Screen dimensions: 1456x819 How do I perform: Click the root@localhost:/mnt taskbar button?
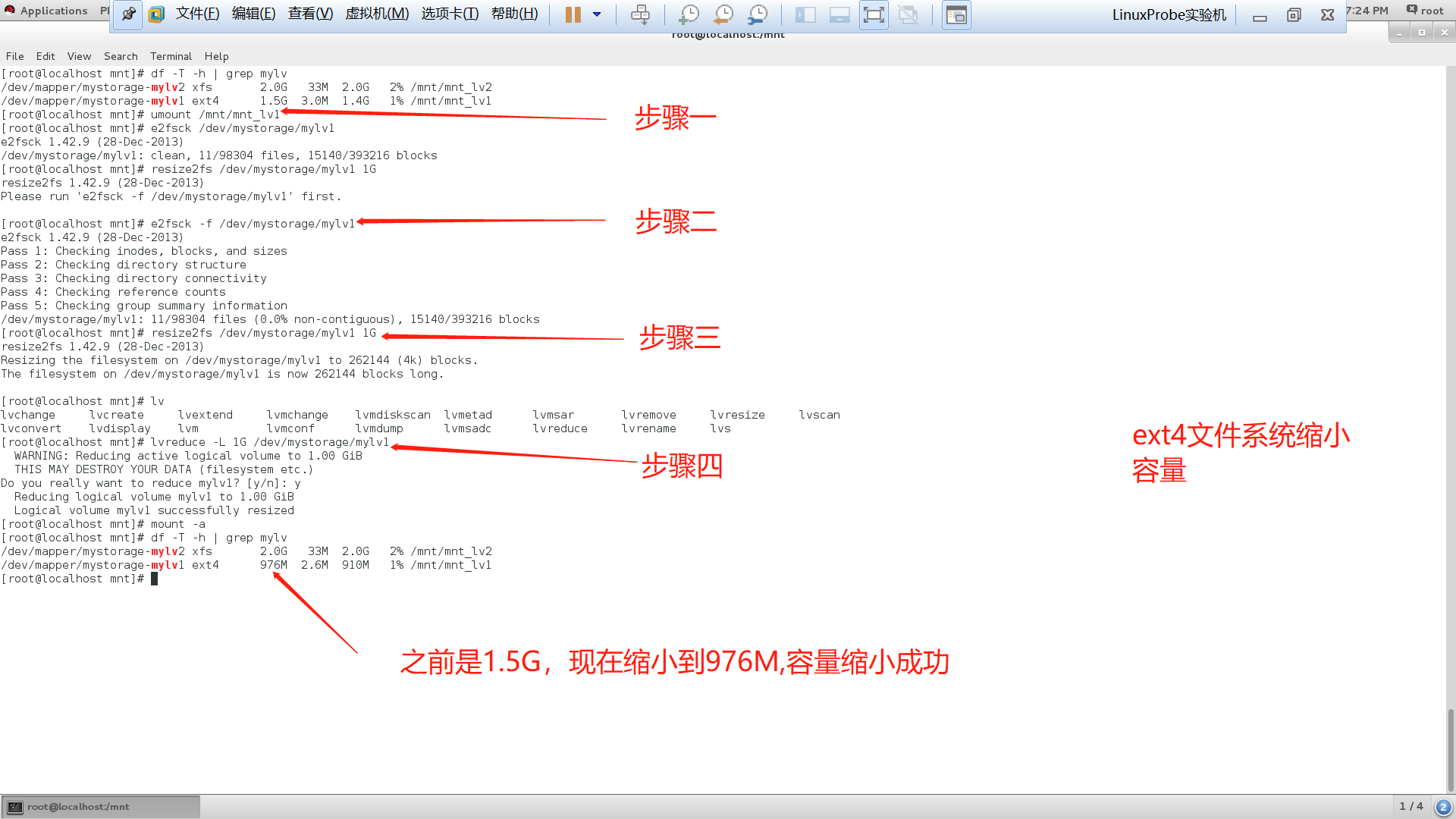click(101, 807)
